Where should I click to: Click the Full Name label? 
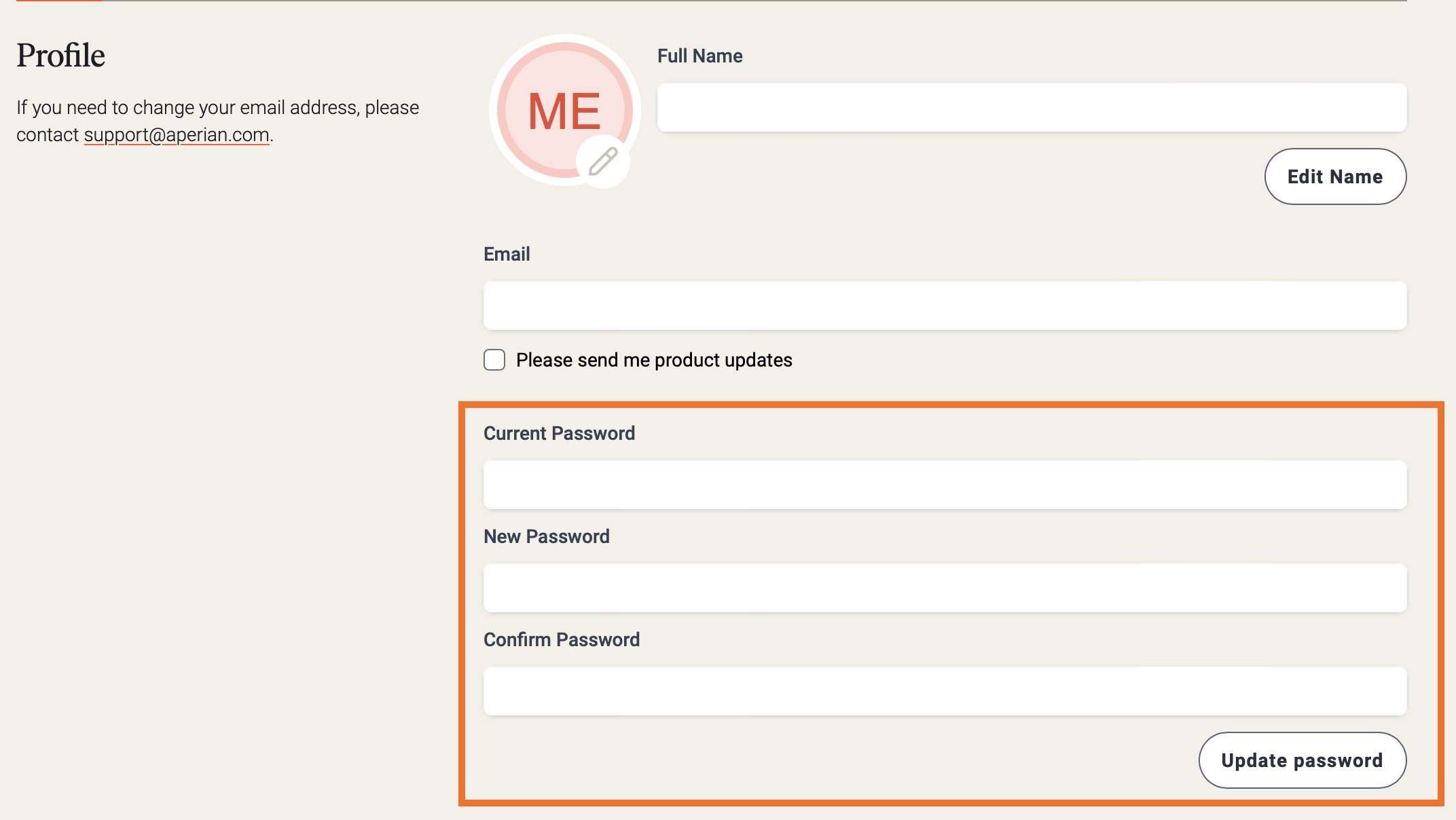pyautogui.click(x=699, y=56)
